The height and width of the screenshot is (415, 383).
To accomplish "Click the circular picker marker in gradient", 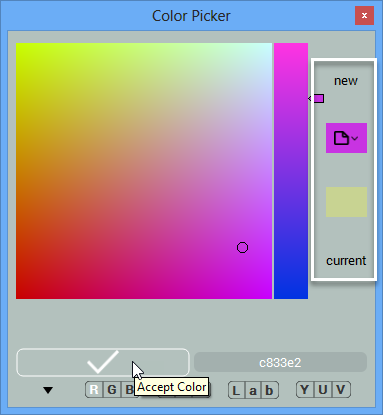I will point(242,248).
